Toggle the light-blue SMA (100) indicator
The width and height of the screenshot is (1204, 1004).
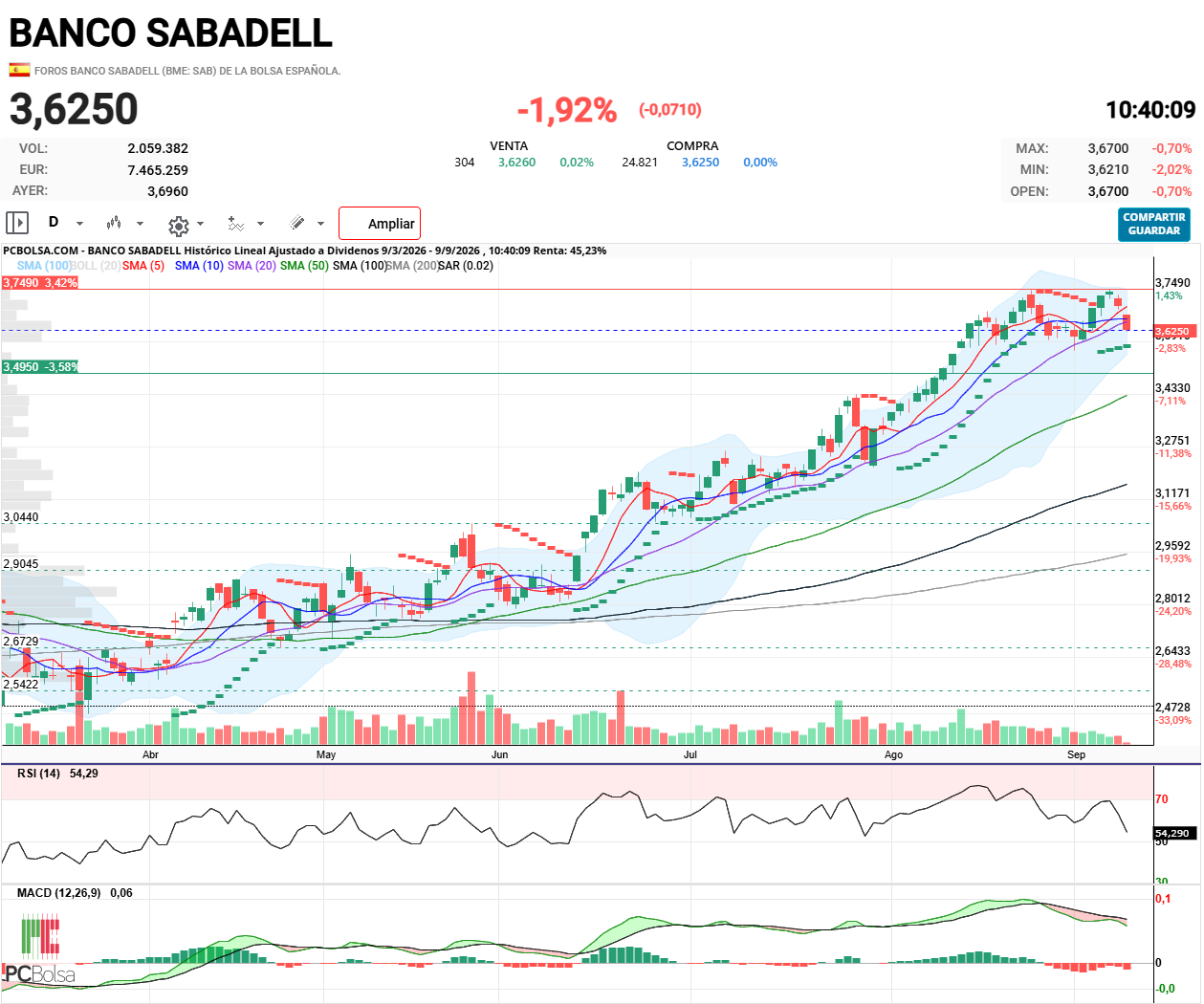tap(45, 266)
